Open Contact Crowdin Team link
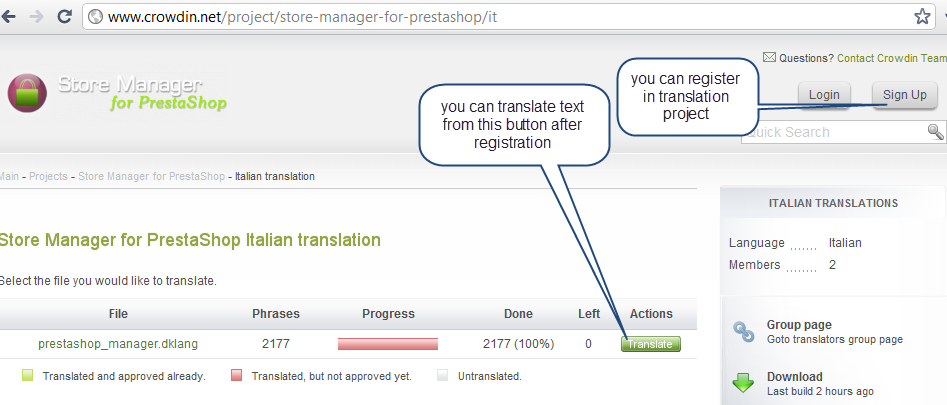947x405 pixels. (891, 58)
